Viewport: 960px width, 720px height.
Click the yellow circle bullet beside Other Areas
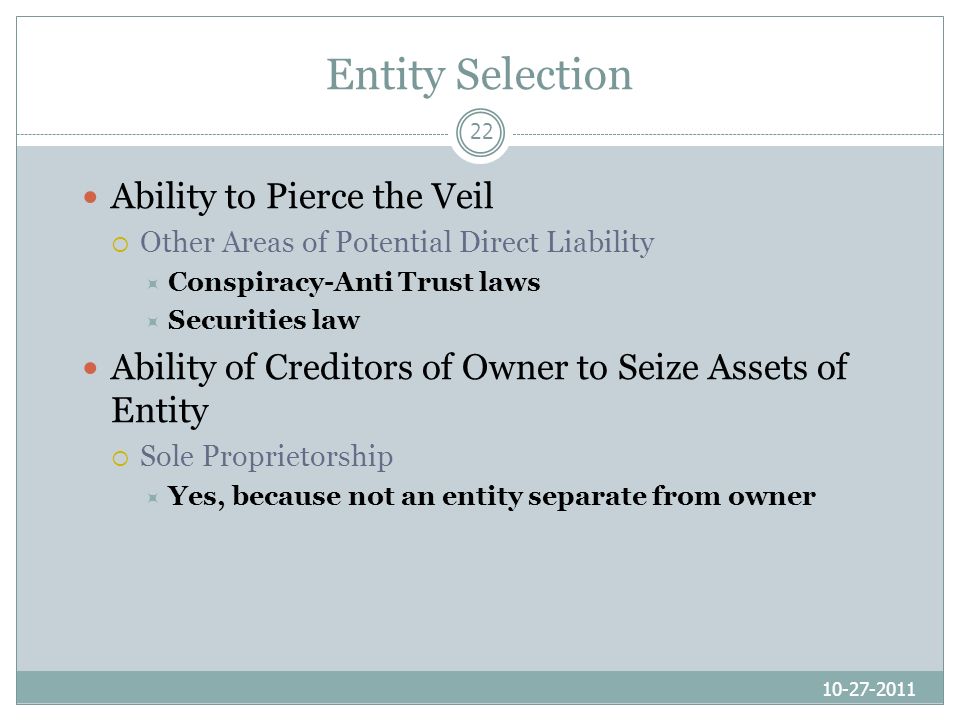tap(121, 245)
